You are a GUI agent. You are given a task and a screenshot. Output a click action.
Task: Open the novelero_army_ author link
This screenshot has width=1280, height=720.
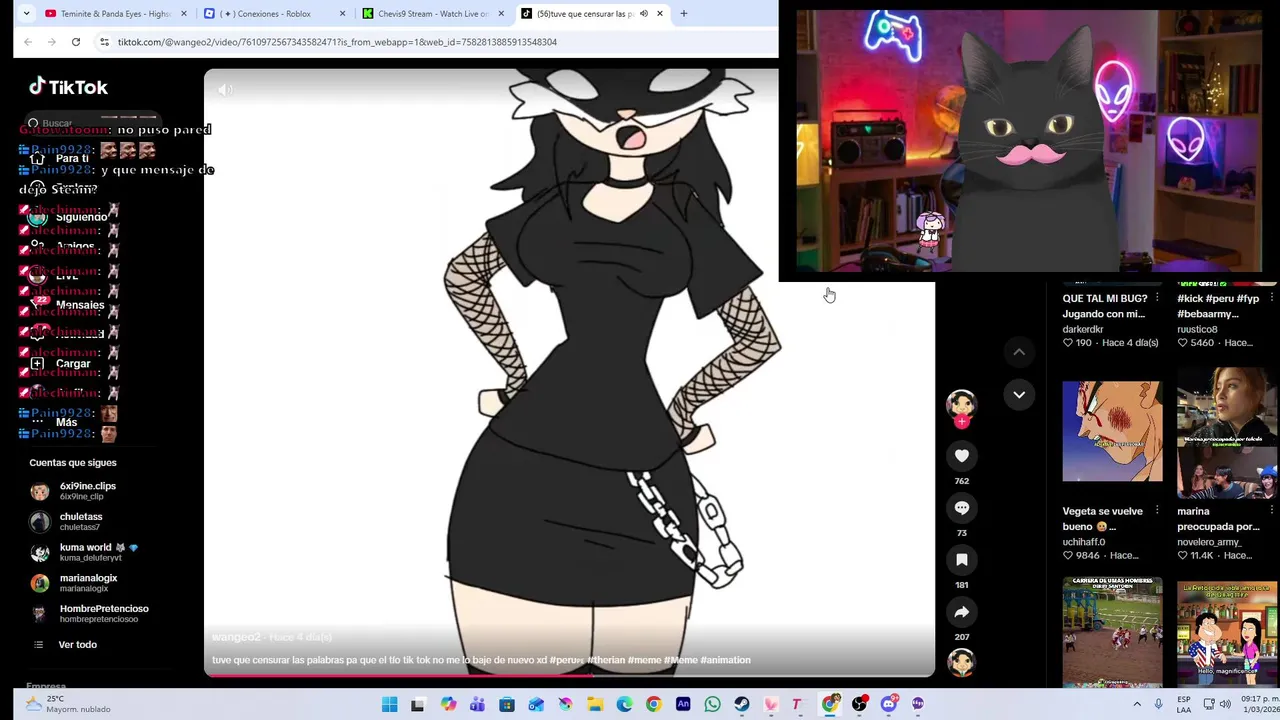[1208, 542]
